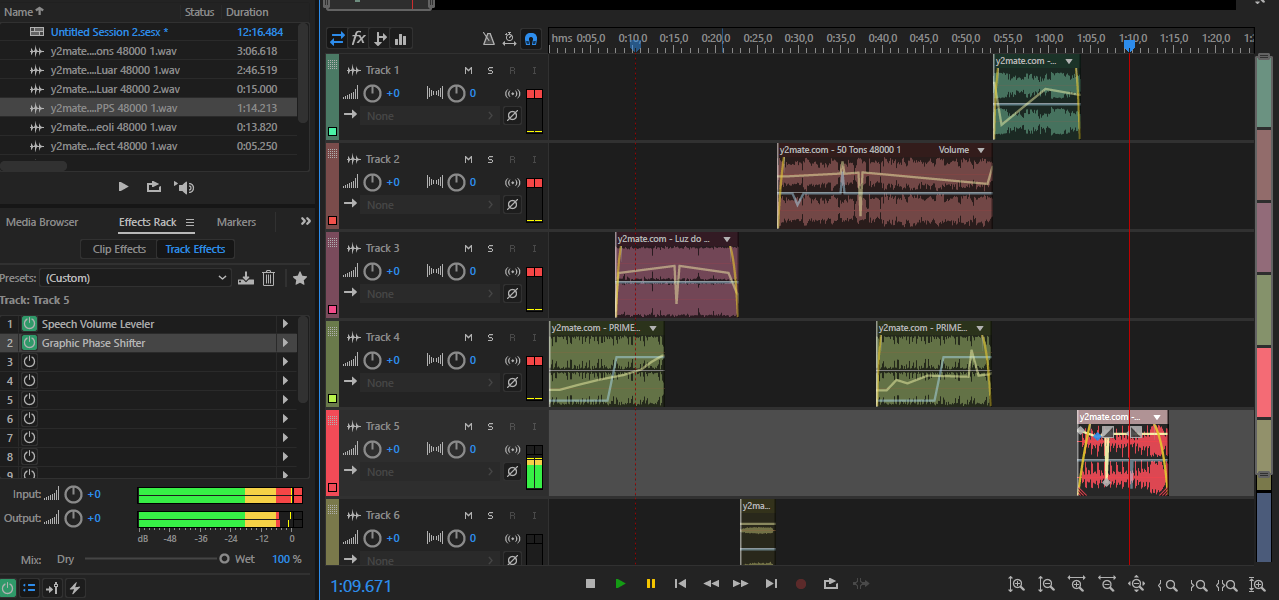Image resolution: width=1279 pixels, height=600 pixels.
Task: Toggle rack main power button at bottom
Action: pos(8,588)
